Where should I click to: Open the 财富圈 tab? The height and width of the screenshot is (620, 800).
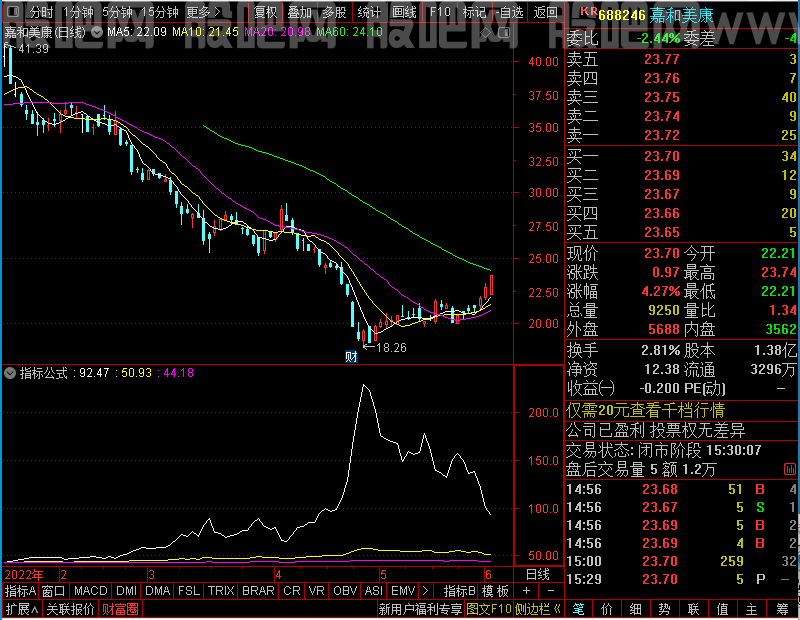click(x=120, y=609)
